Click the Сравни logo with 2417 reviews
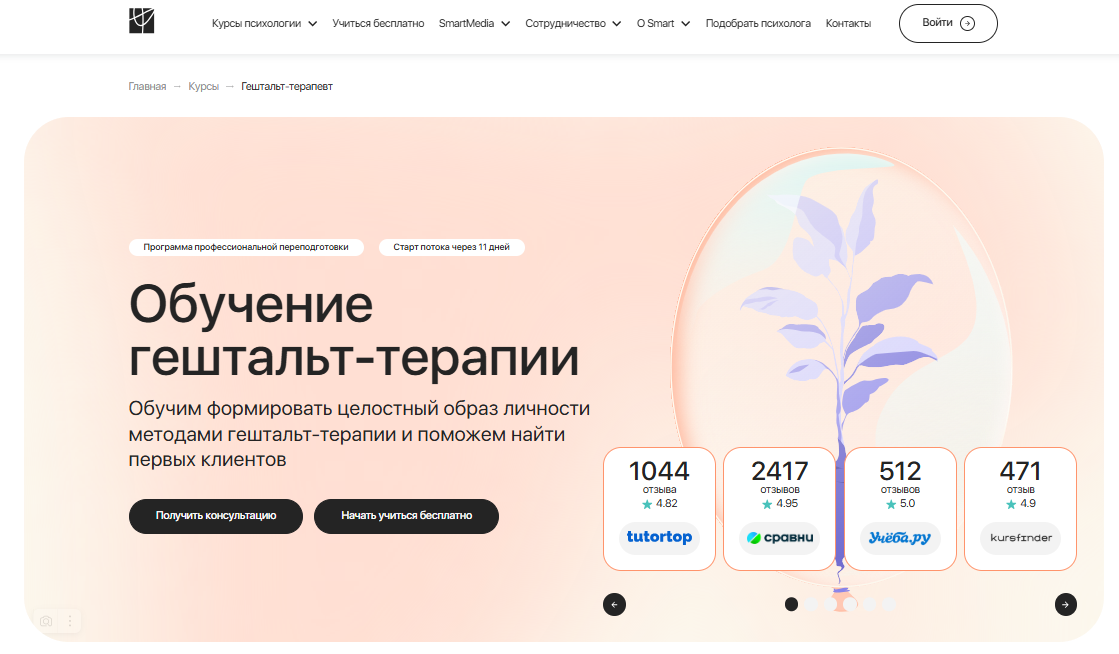 779,538
